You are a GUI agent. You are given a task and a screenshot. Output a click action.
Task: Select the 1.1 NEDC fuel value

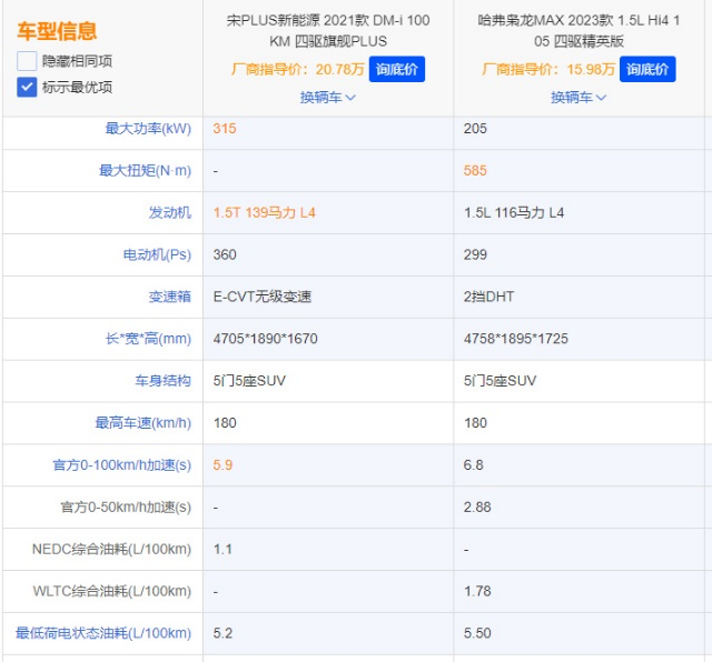pos(222,549)
